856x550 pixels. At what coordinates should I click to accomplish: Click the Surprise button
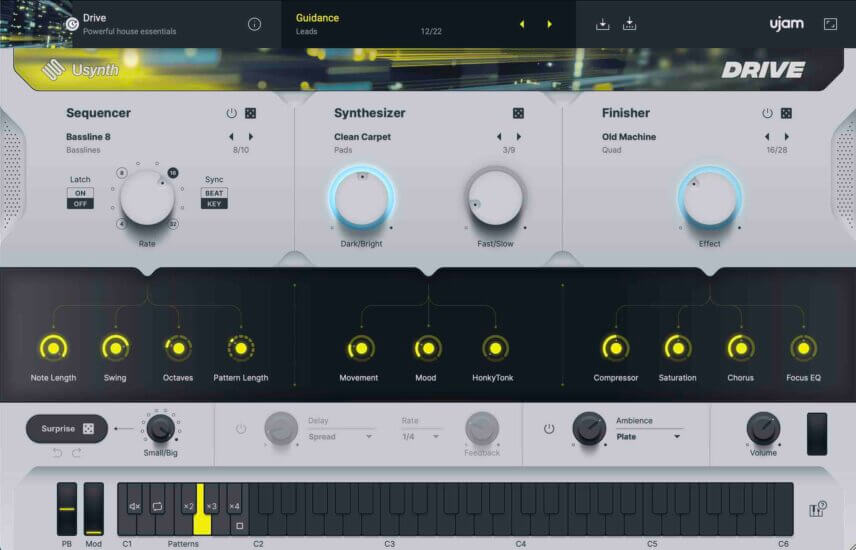coord(67,429)
